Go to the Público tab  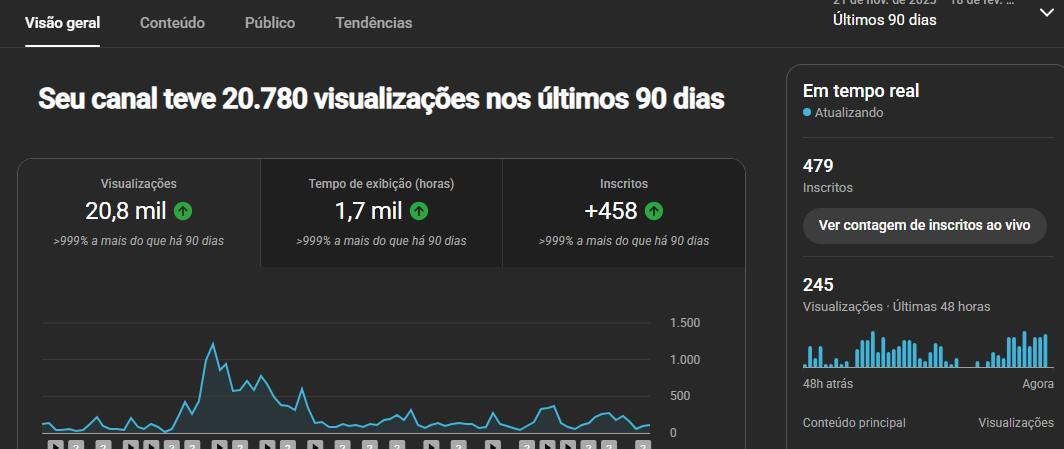[x=270, y=23]
